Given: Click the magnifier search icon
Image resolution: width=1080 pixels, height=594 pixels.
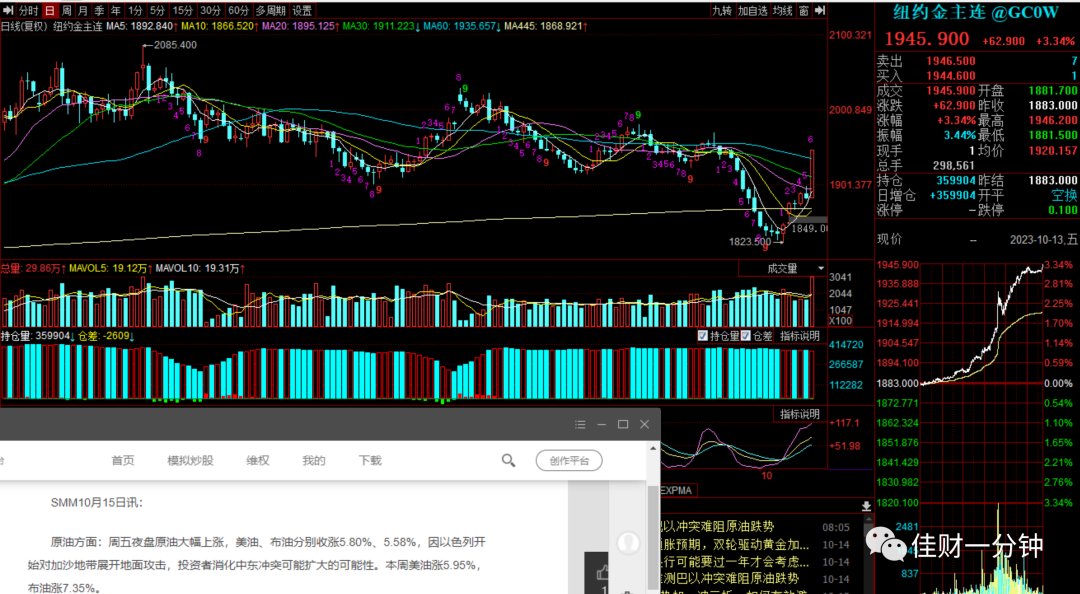Looking at the screenshot, I should pos(508,460).
